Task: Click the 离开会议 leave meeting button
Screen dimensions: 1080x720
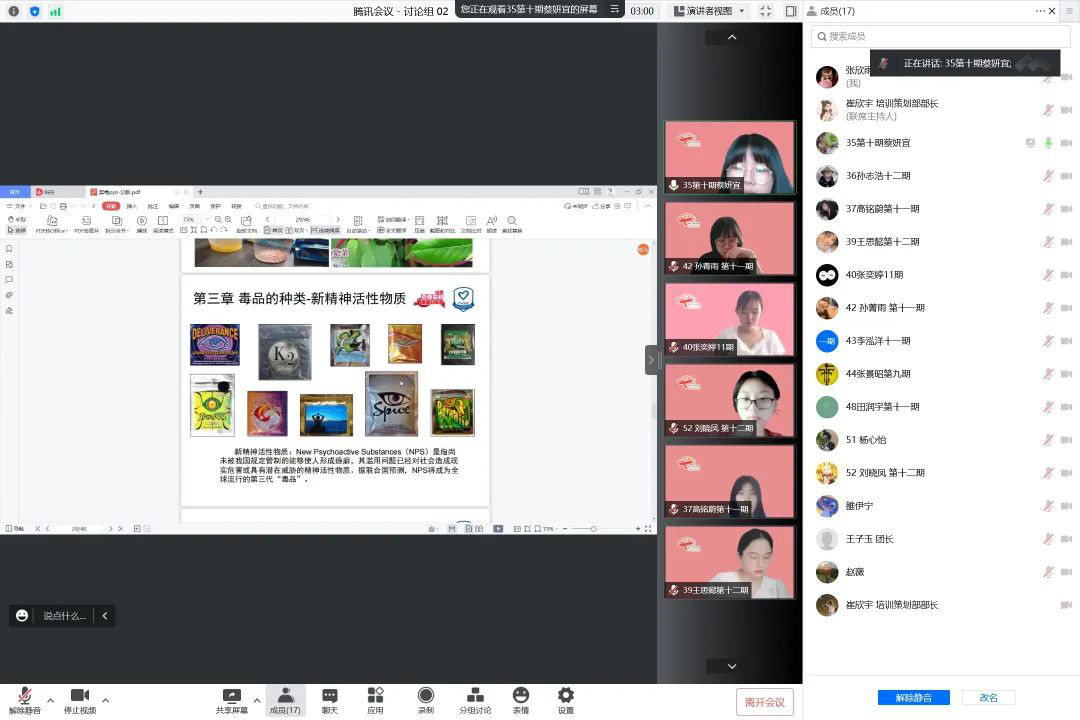Action: point(765,702)
